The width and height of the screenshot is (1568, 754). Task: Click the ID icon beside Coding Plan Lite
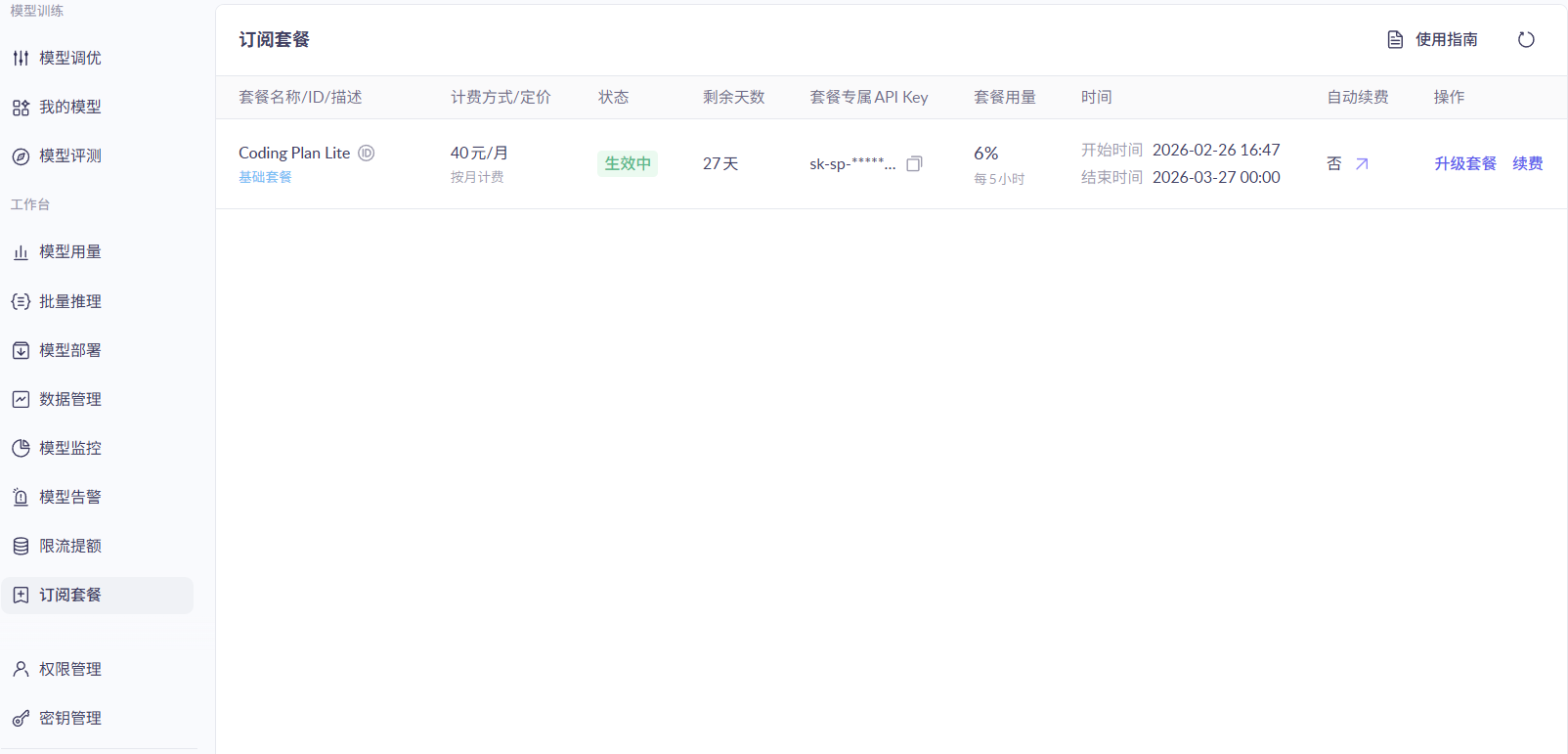(x=367, y=154)
